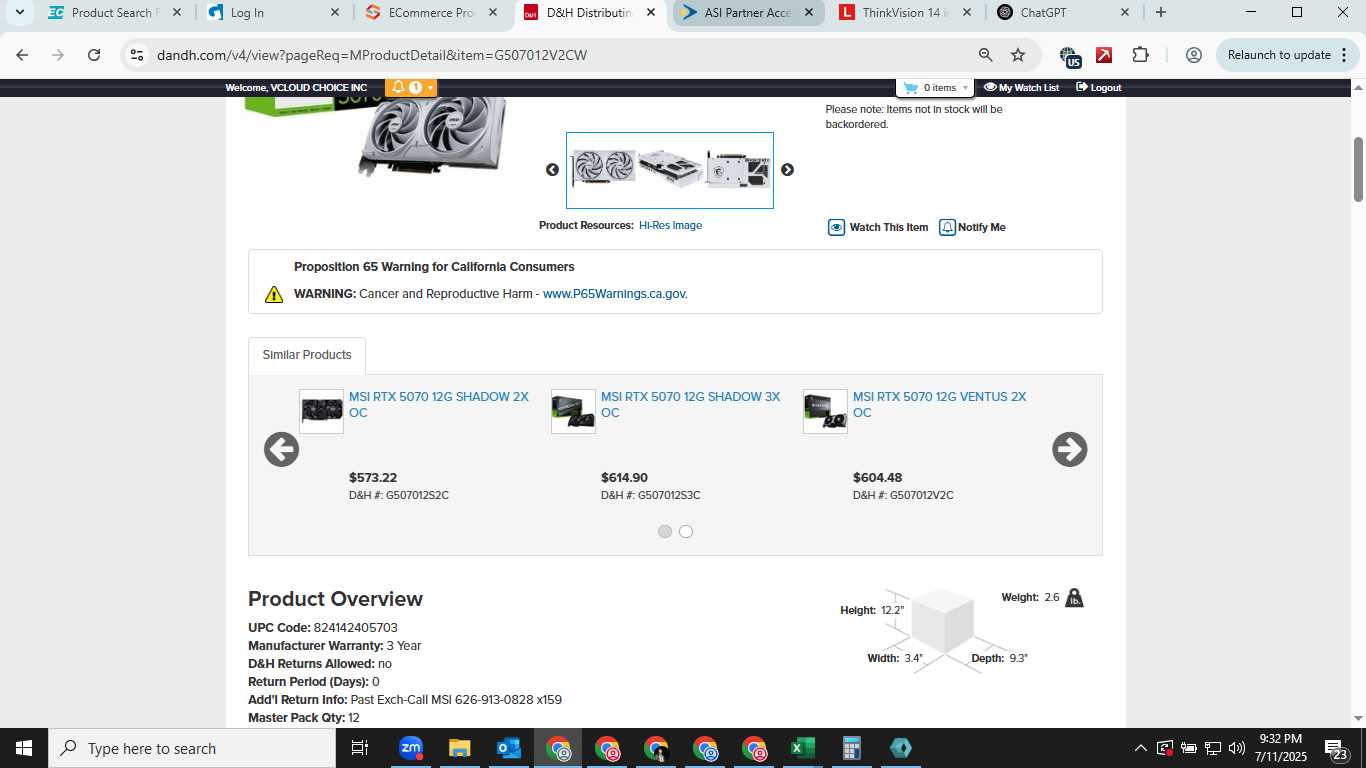Click the taskbar clock showing 9:32 PM

pyautogui.click(x=1281, y=748)
